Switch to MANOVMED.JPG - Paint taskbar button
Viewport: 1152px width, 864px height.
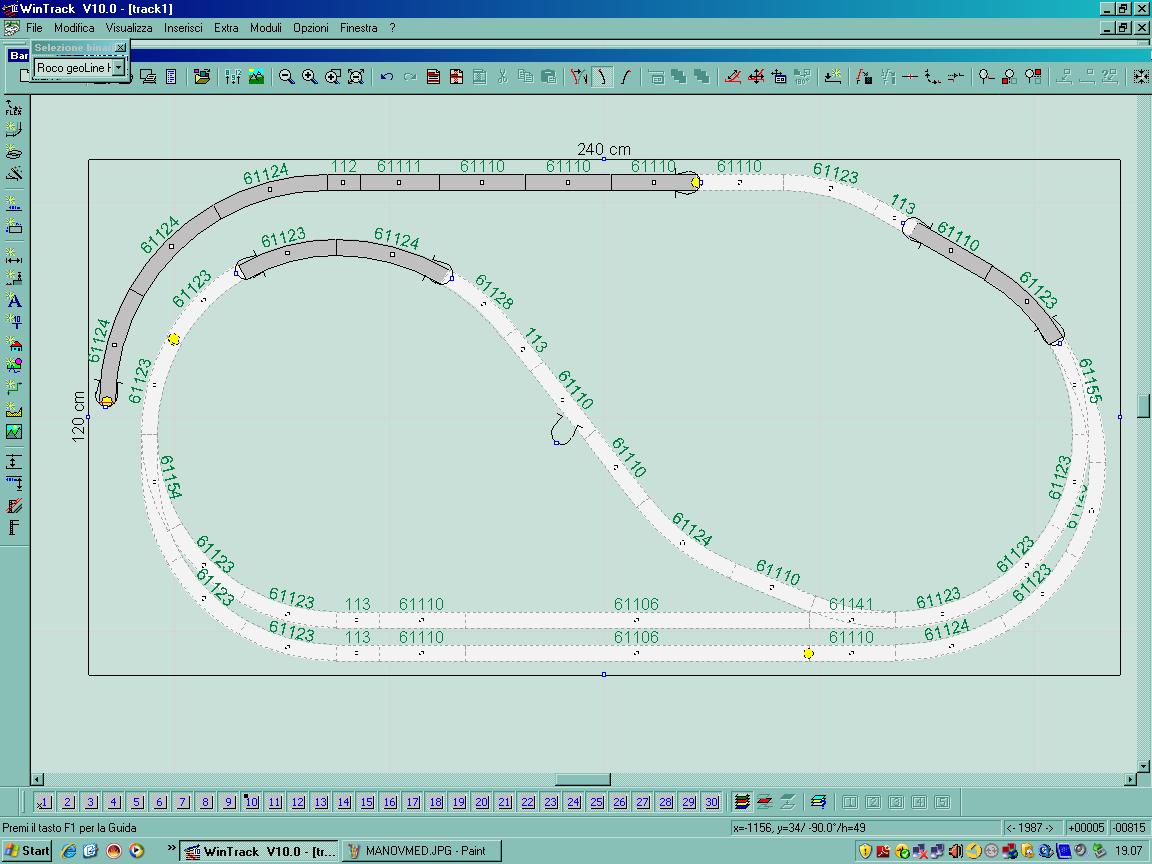(x=423, y=852)
